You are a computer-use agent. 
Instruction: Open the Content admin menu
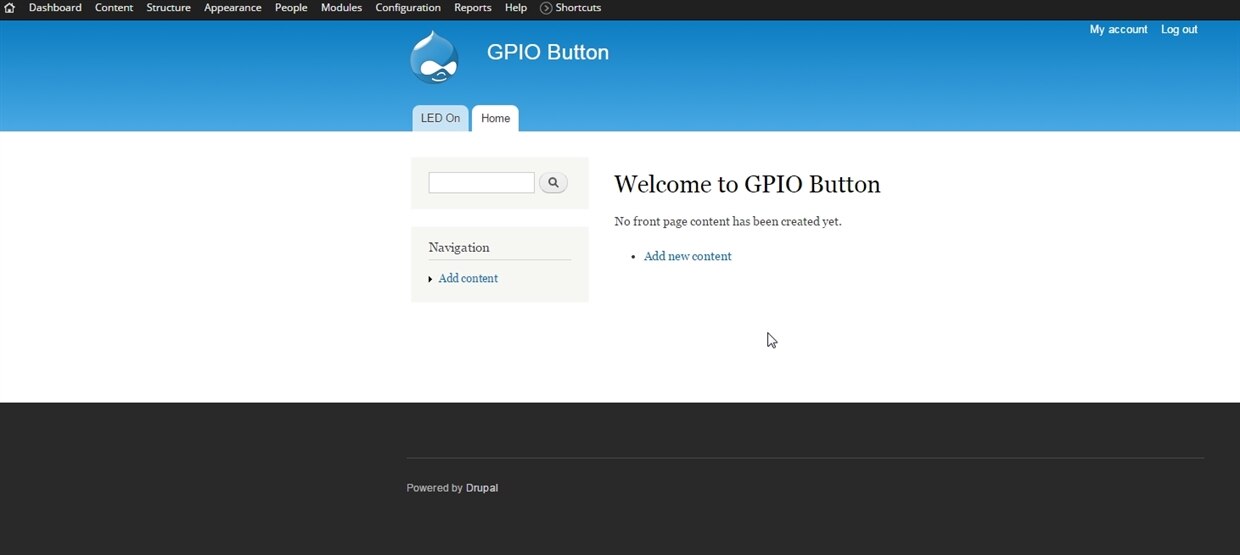pyautogui.click(x=114, y=8)
